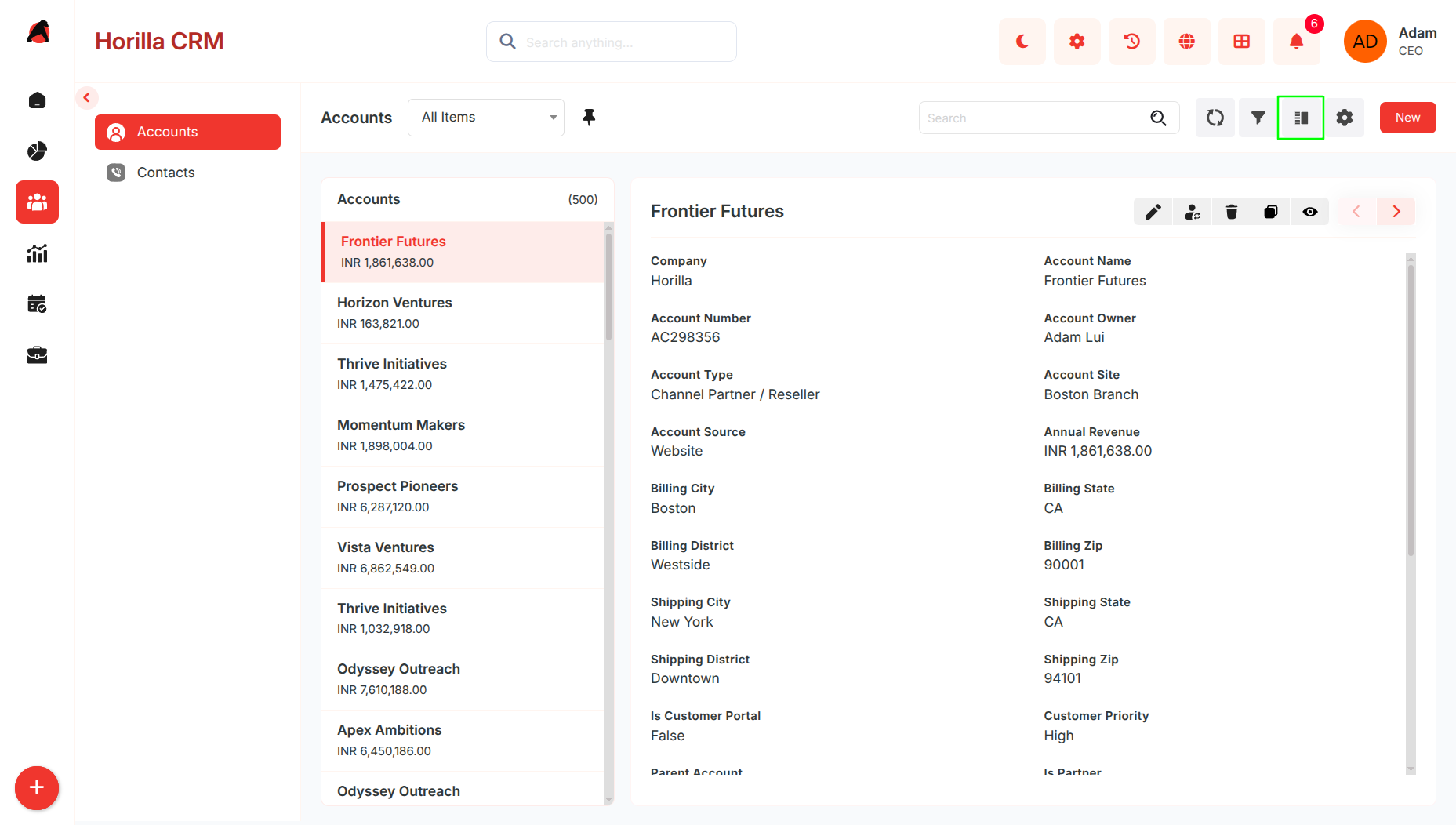1456x825 pixels.
Task: Click the global Search anything field
Action: pos(612,42)
